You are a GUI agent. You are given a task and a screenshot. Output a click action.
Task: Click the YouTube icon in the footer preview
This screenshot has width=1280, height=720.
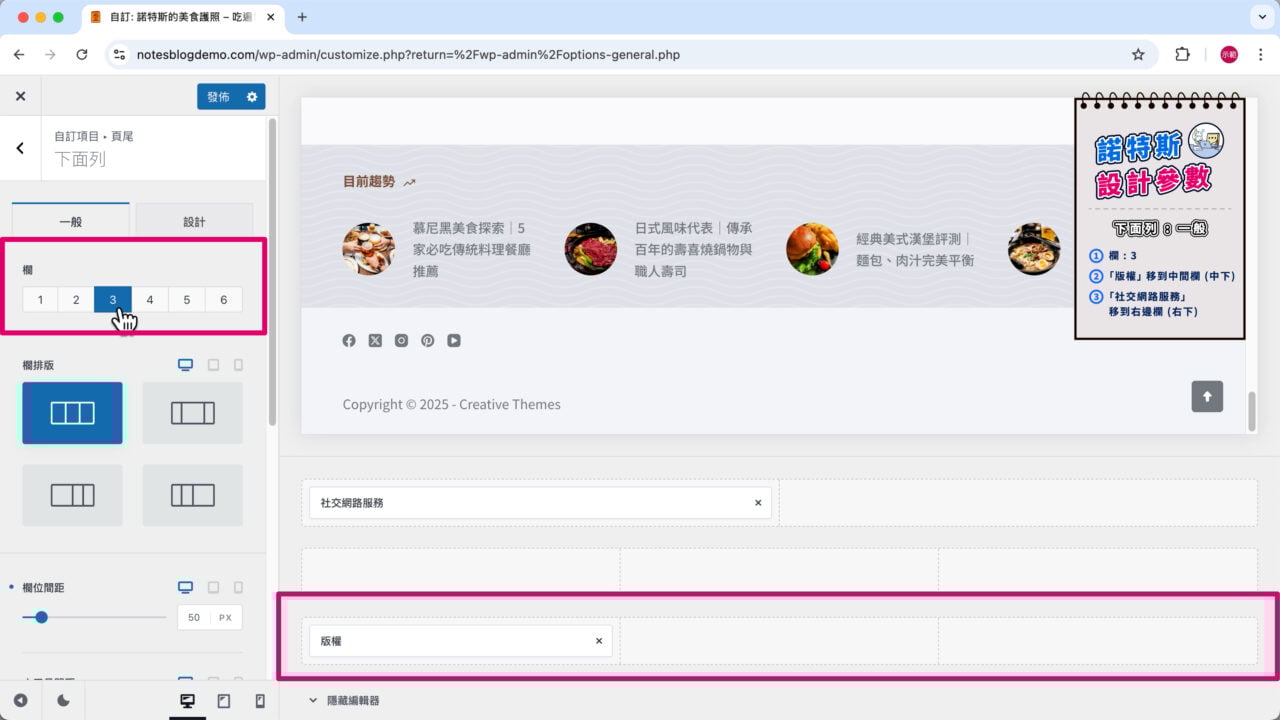pos(453,340)
